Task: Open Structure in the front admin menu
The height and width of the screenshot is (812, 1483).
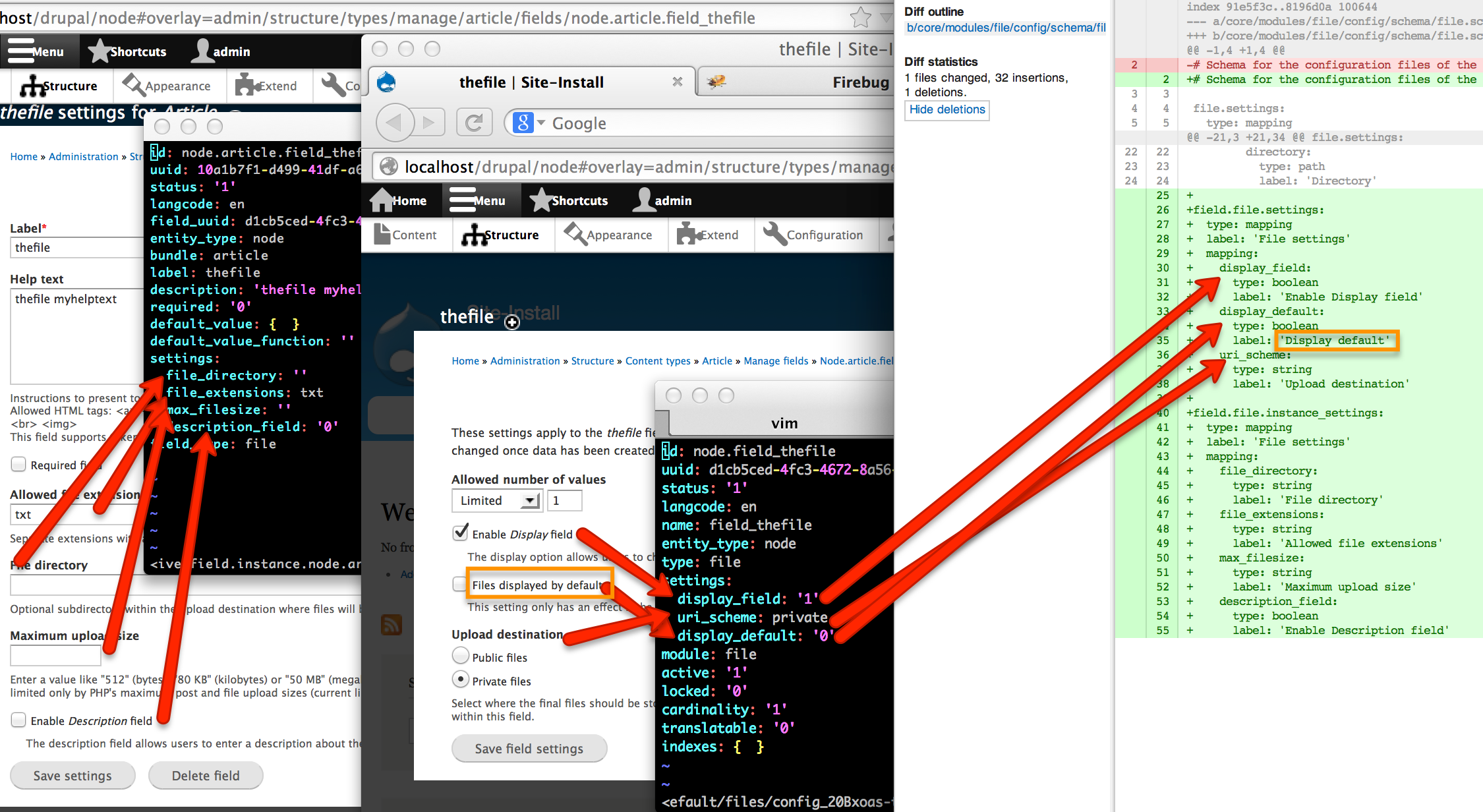Action: click(x=500, y=235)
